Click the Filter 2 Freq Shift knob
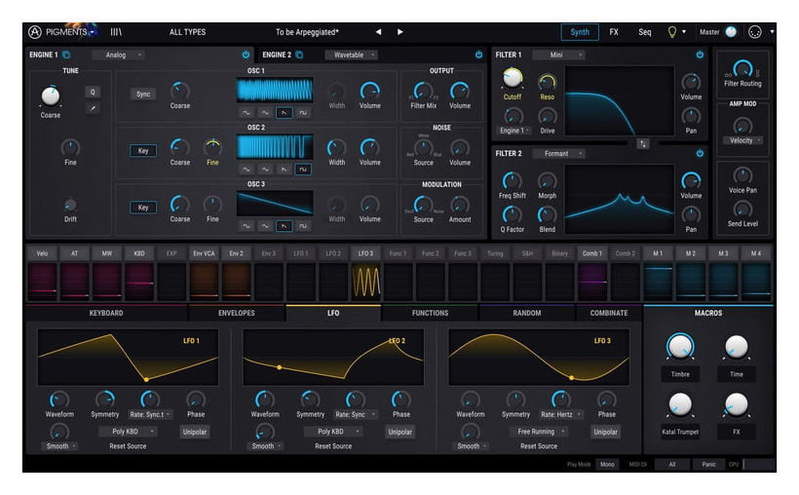The image size is (799, 495). (512, 181)
